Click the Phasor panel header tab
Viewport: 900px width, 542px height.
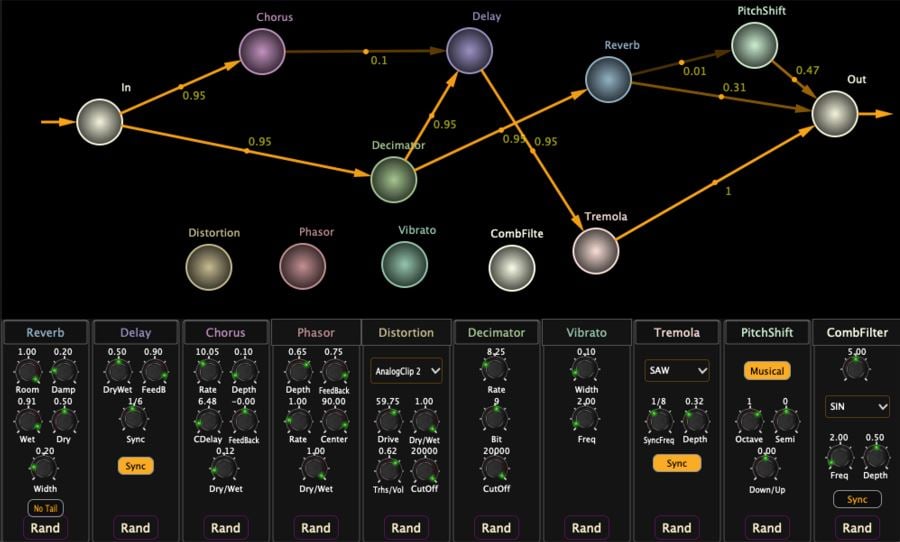click(x=316, y=333)
